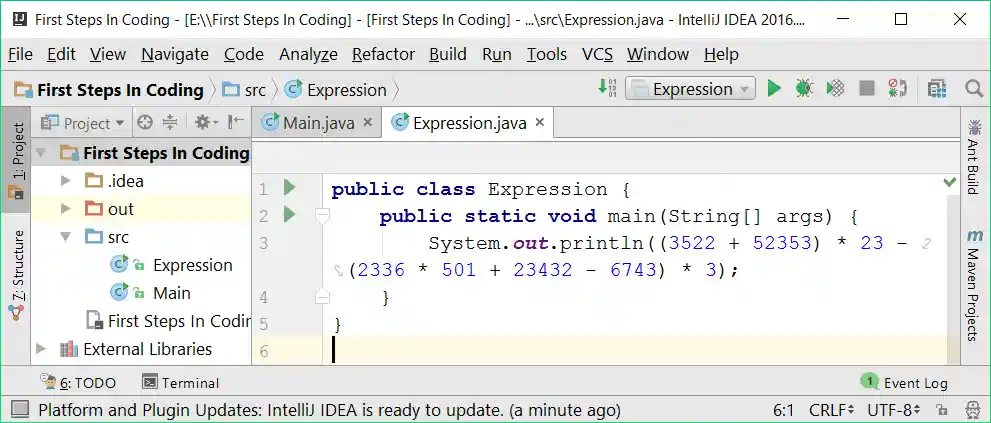Run with coverage icon in toolbar
The image size is (991, 423).
pyautogui.click(x=836, y=89)
